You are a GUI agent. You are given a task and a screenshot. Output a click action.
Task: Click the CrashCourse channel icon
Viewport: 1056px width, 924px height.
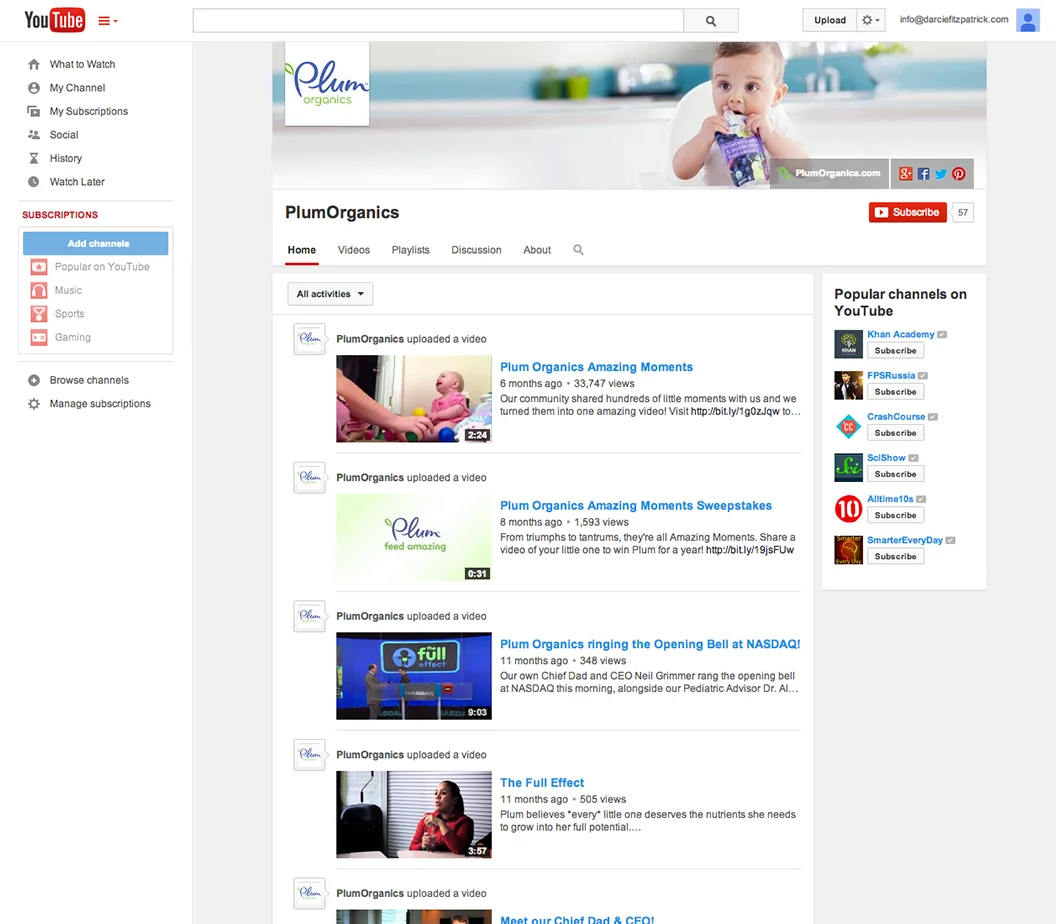click(849, 426)
